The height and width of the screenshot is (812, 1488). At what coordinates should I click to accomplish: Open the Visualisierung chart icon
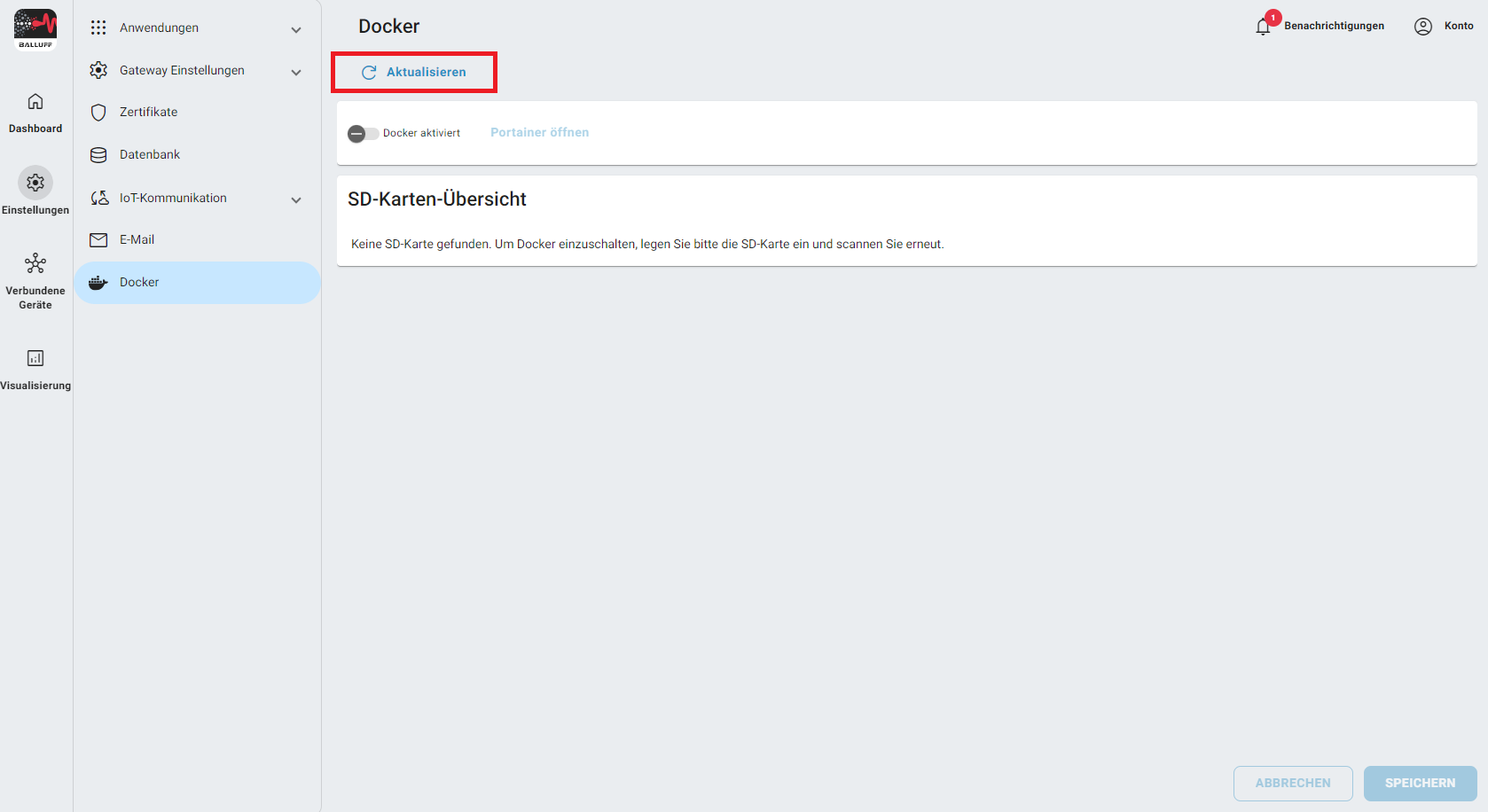[x=35, y=358]
